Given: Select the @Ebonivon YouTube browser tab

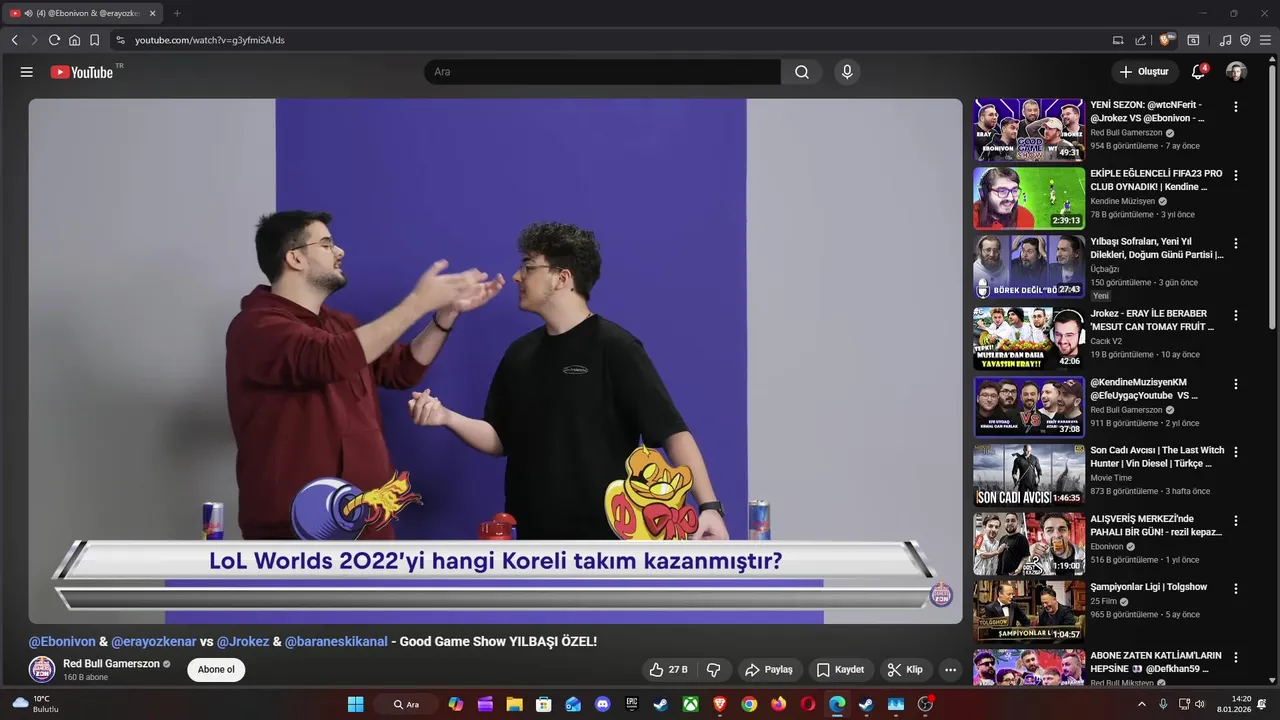Looking at the screenshot, I should click(82, 13).
